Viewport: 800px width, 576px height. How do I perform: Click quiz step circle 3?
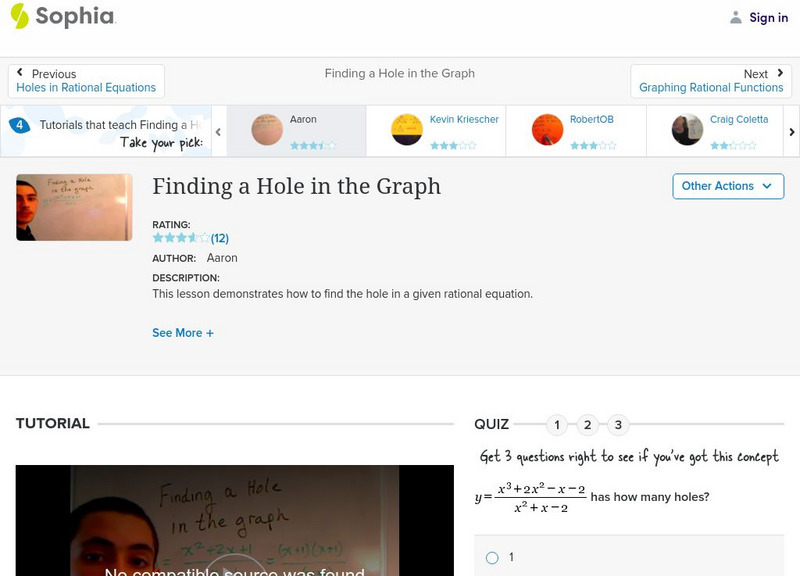pyautogui.click(x=618, y=424)
